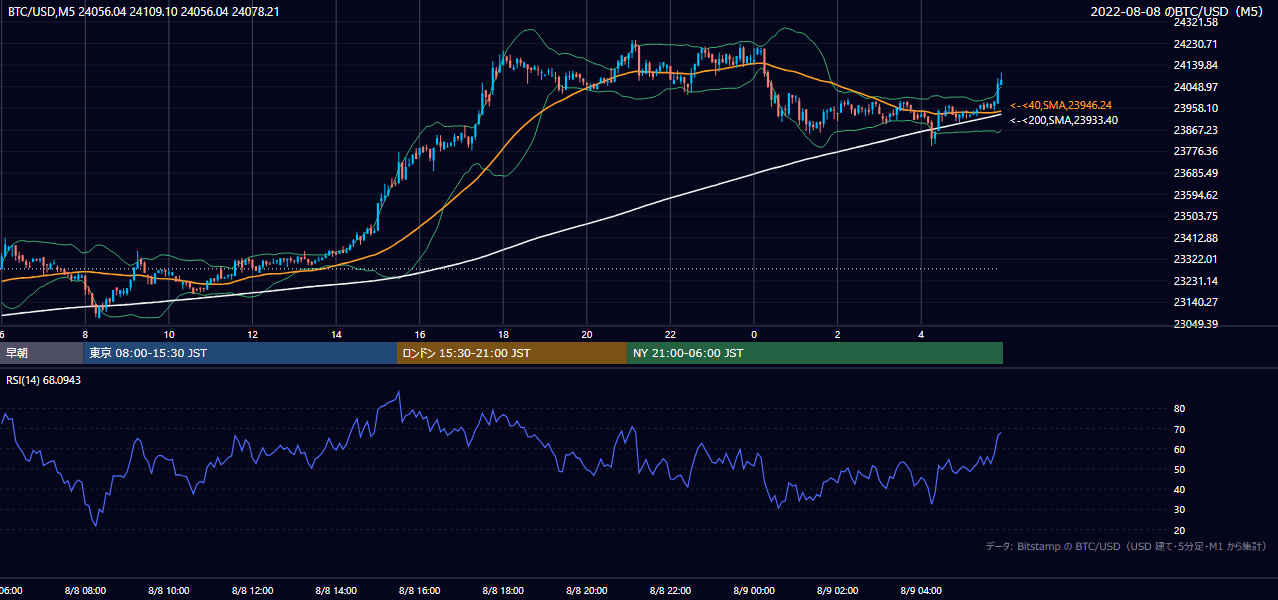Viewport: 1278px width, 600px height.
Task: Click the BTC/USD,M5 OHLC header text
Action: pos(144,12)
